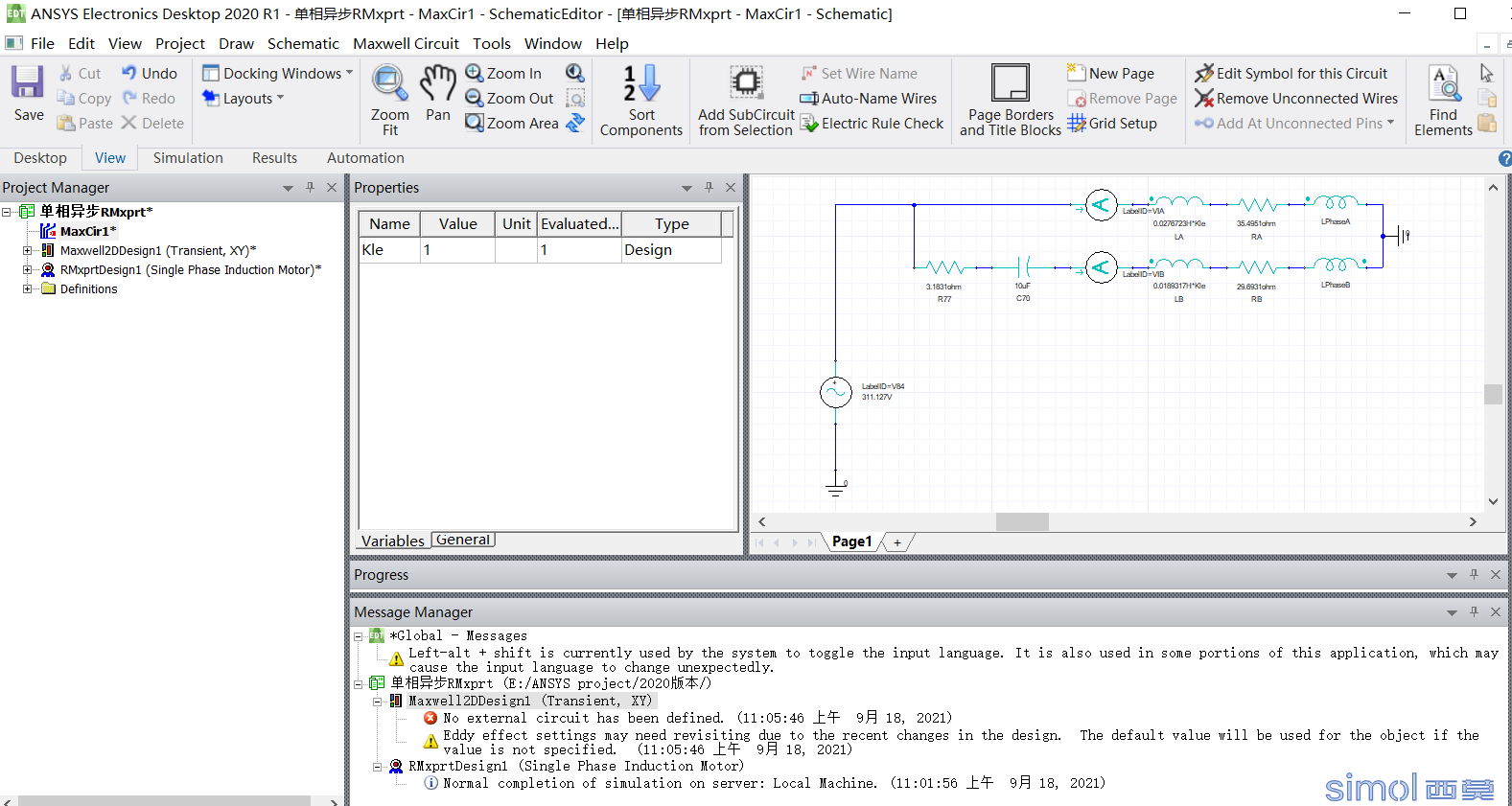Open Project Manager panel options arrow
1512x806 pixels.
pyautogui.click(x=288, y=188)
